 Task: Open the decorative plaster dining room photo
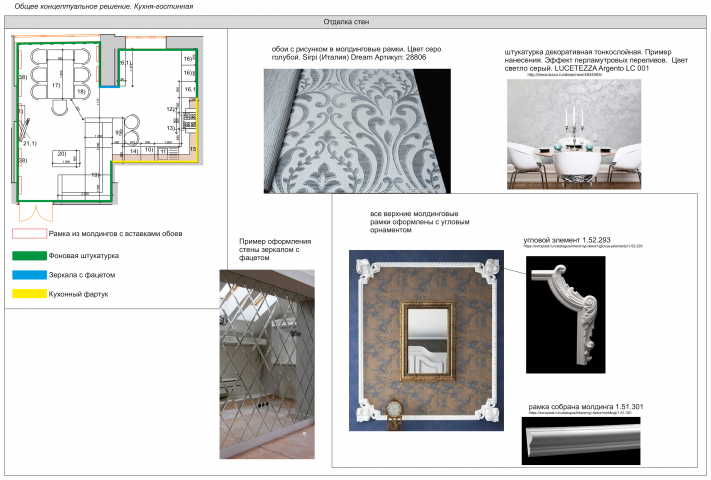click(574, 134)
